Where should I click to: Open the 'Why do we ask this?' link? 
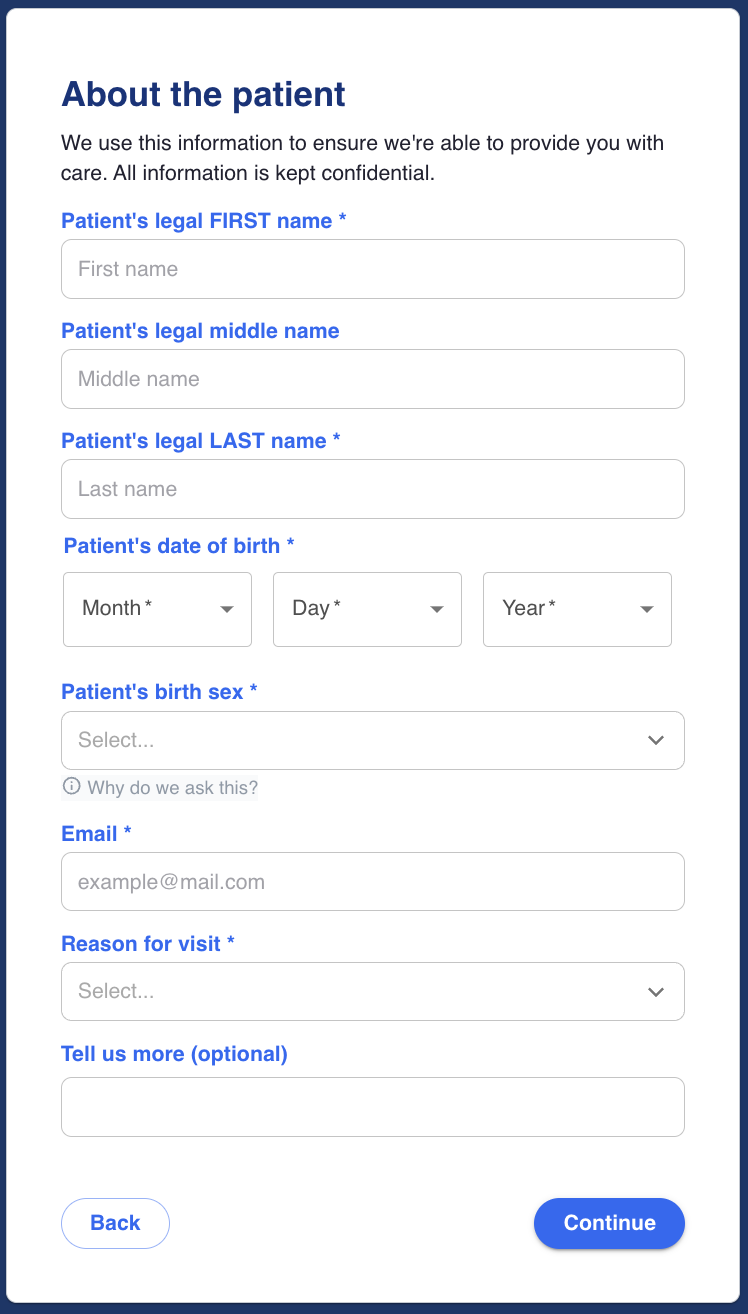pyautogui.click(x=172, y=788)
